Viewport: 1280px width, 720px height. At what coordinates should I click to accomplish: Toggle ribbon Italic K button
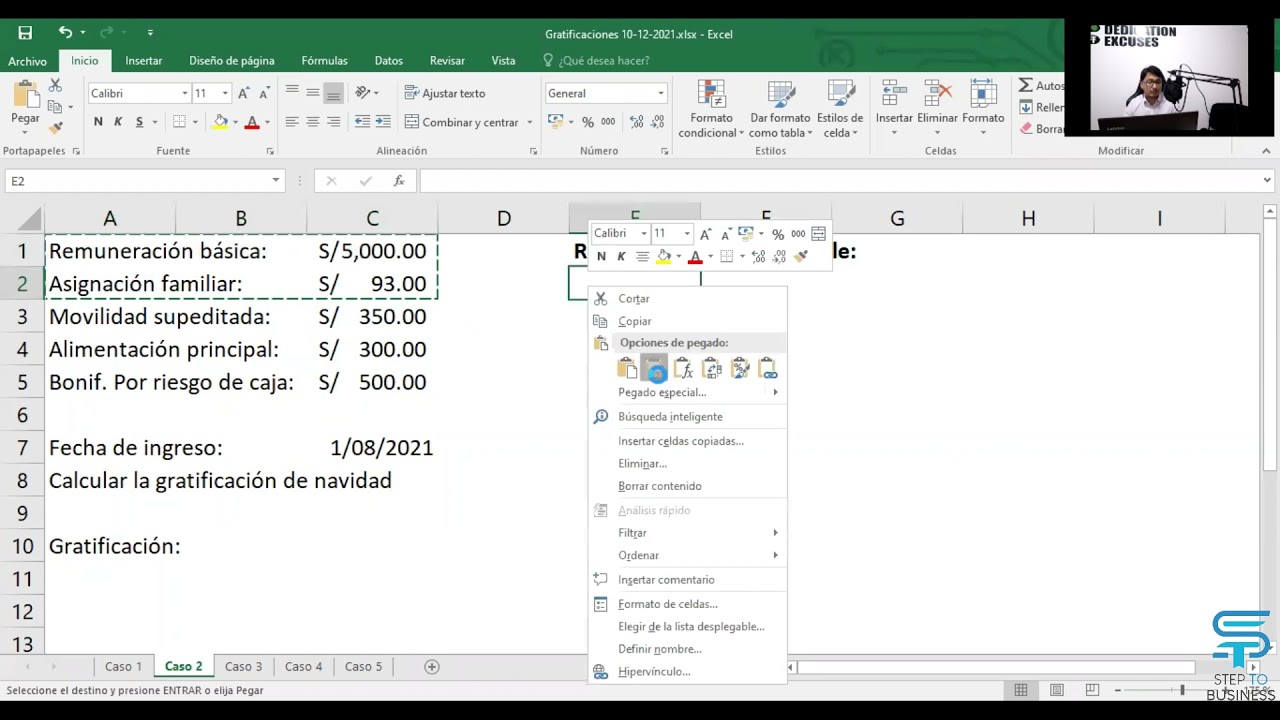[x=118, y=122]
